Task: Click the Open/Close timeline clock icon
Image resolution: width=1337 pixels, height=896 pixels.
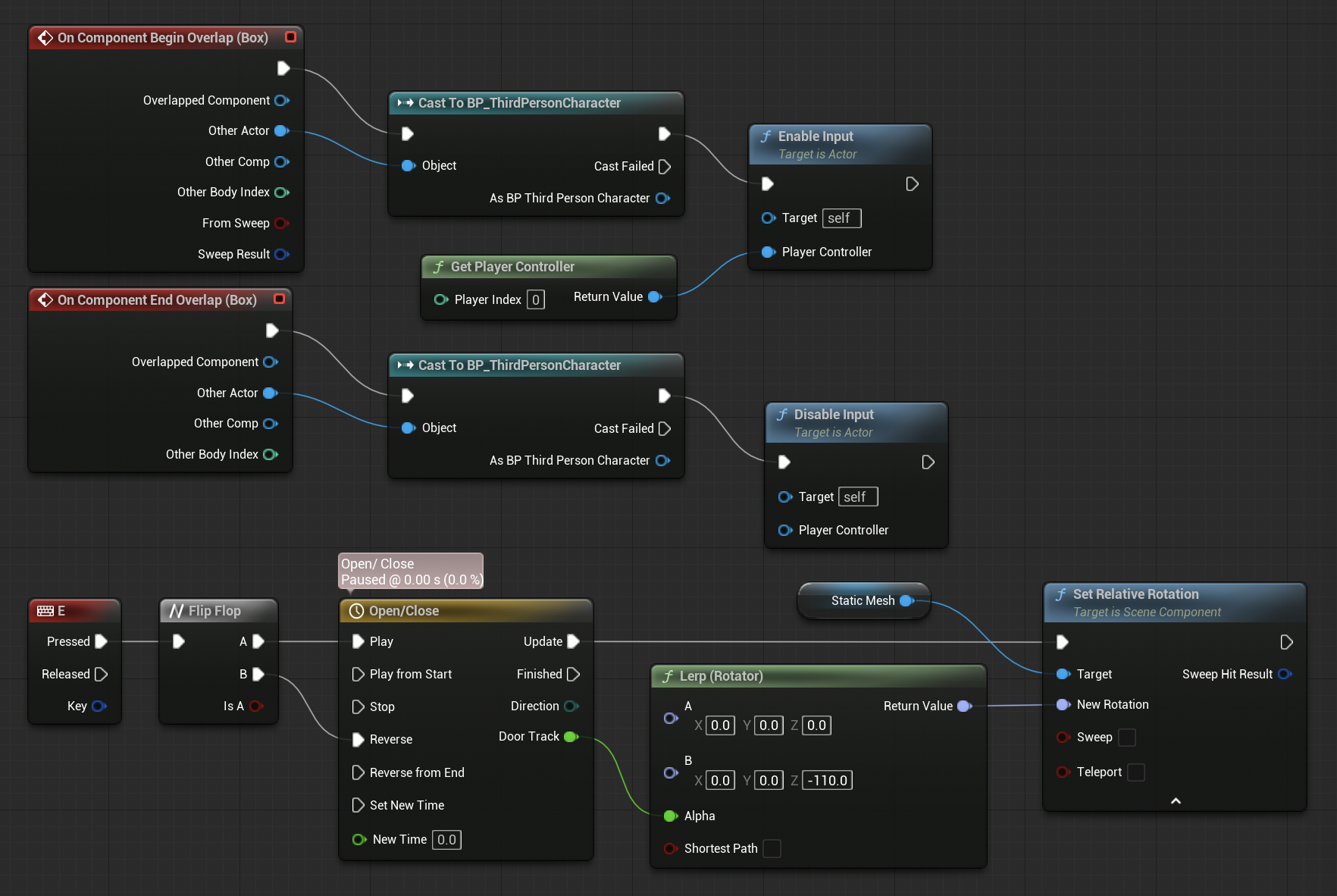Action: [356, 611]
